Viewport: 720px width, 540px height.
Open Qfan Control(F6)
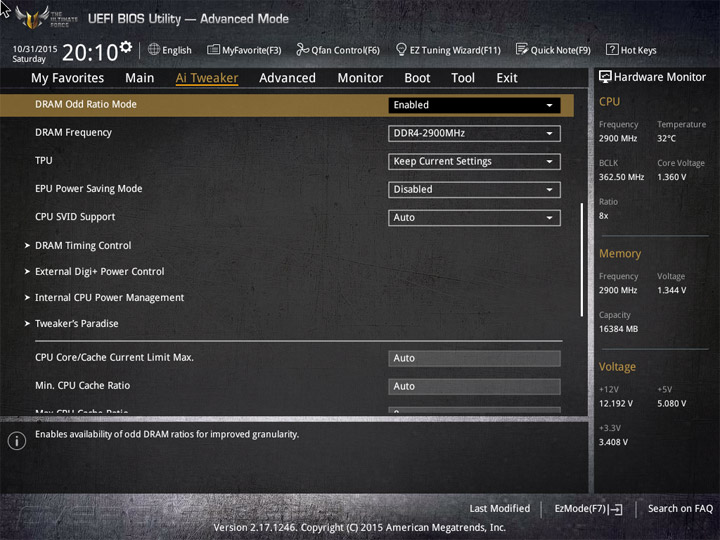tap(338, 50)
